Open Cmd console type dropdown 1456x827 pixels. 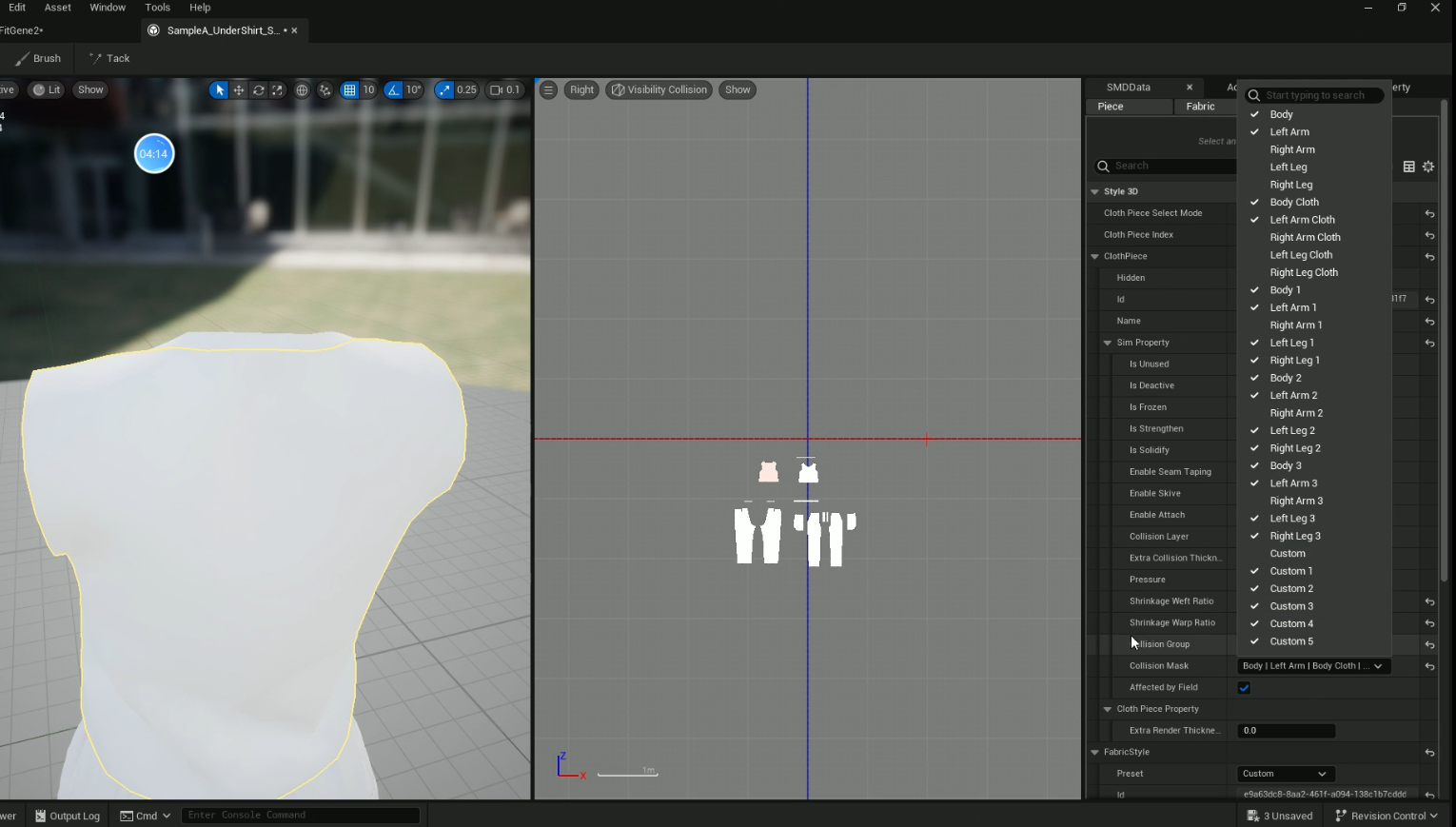[146, 816]
